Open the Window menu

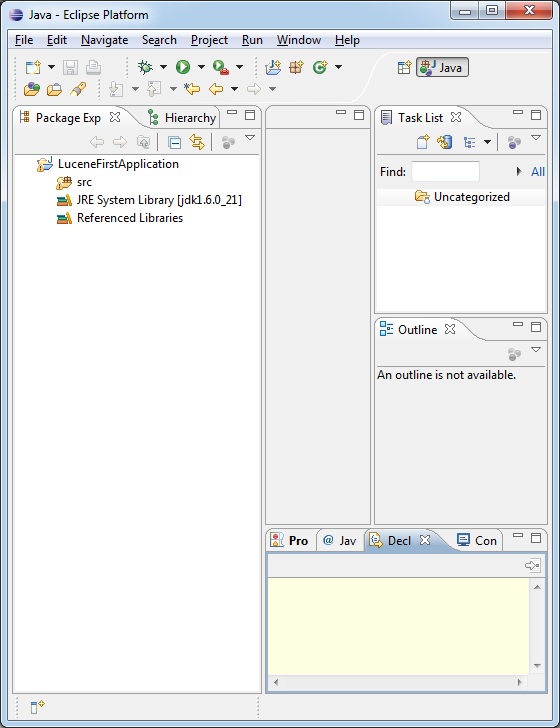point(299,40)
